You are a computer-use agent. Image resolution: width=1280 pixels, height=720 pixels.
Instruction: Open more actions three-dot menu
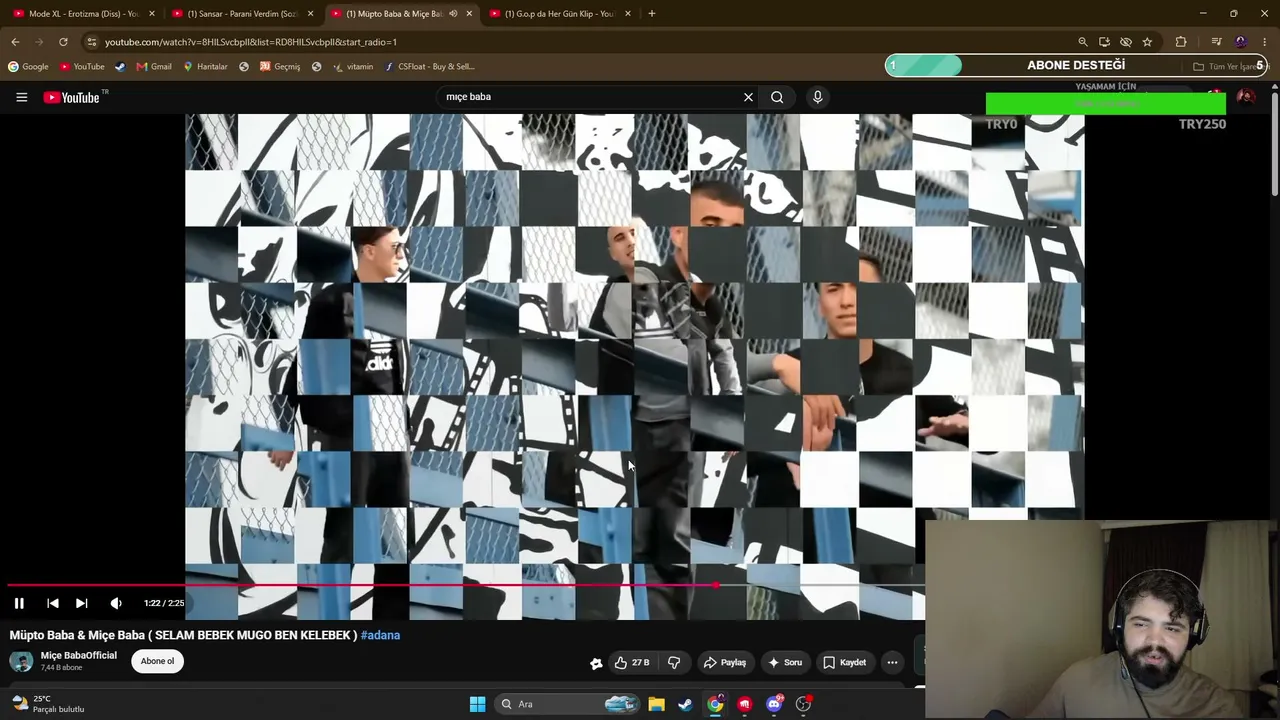tap(892, 662)
